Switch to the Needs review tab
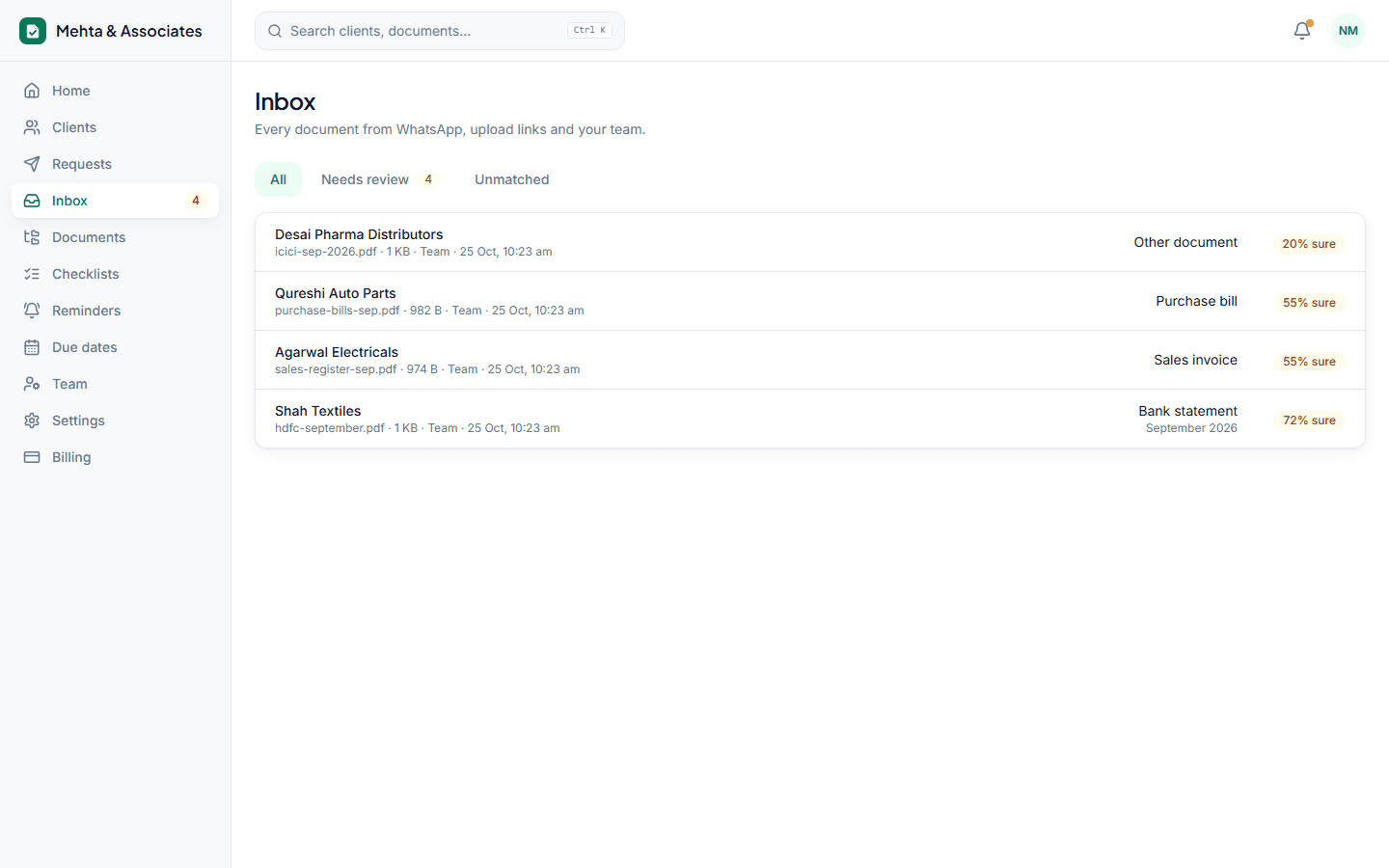Viewport: 1389px width, 868px height. pyautogui.click(x=380, y=179)
